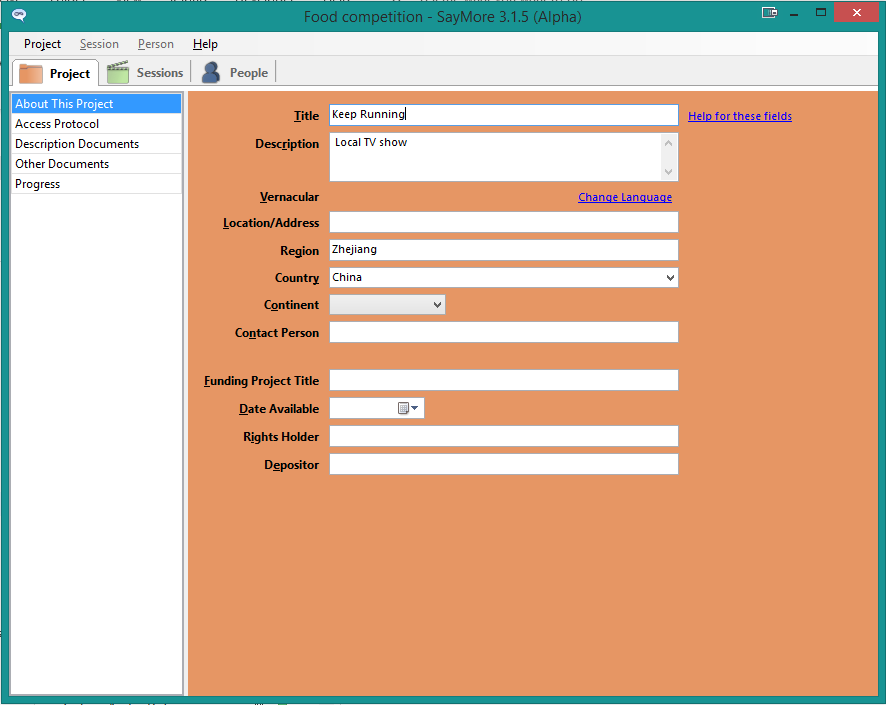
Task: Maximize the SayMore window
Action: coord(821,12)
